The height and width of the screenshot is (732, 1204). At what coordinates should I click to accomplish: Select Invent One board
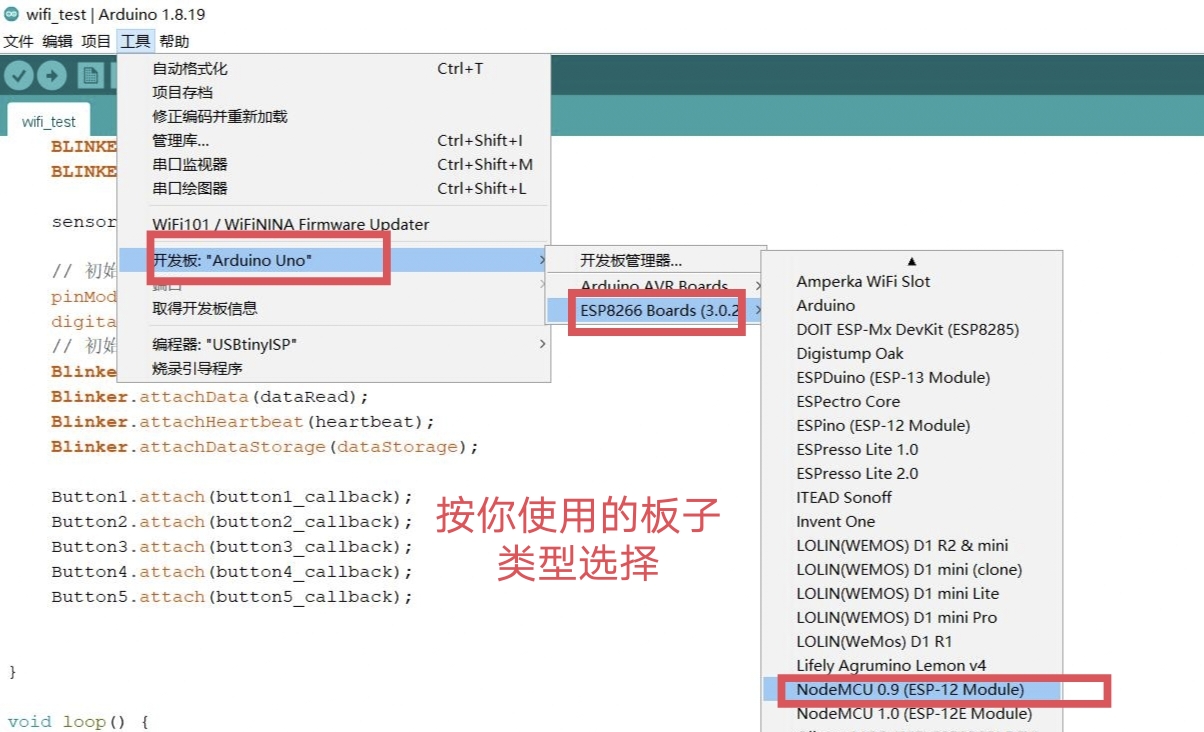[911, 521]
